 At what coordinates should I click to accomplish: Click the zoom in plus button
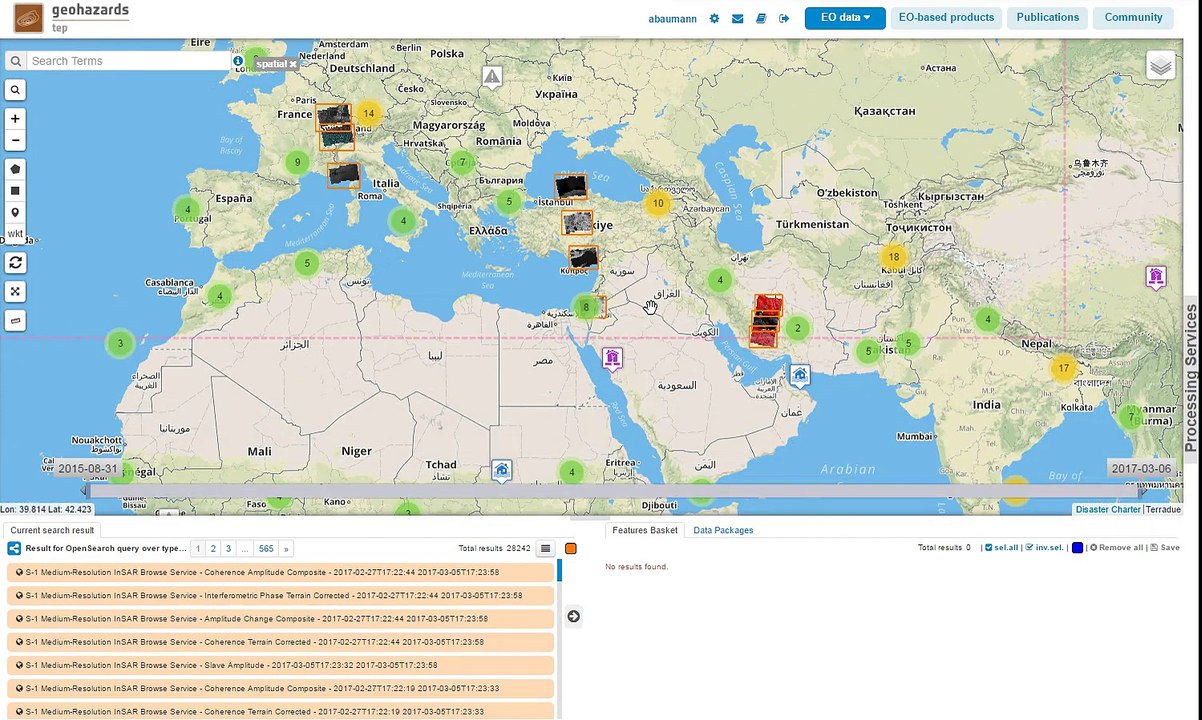[16, 118]
